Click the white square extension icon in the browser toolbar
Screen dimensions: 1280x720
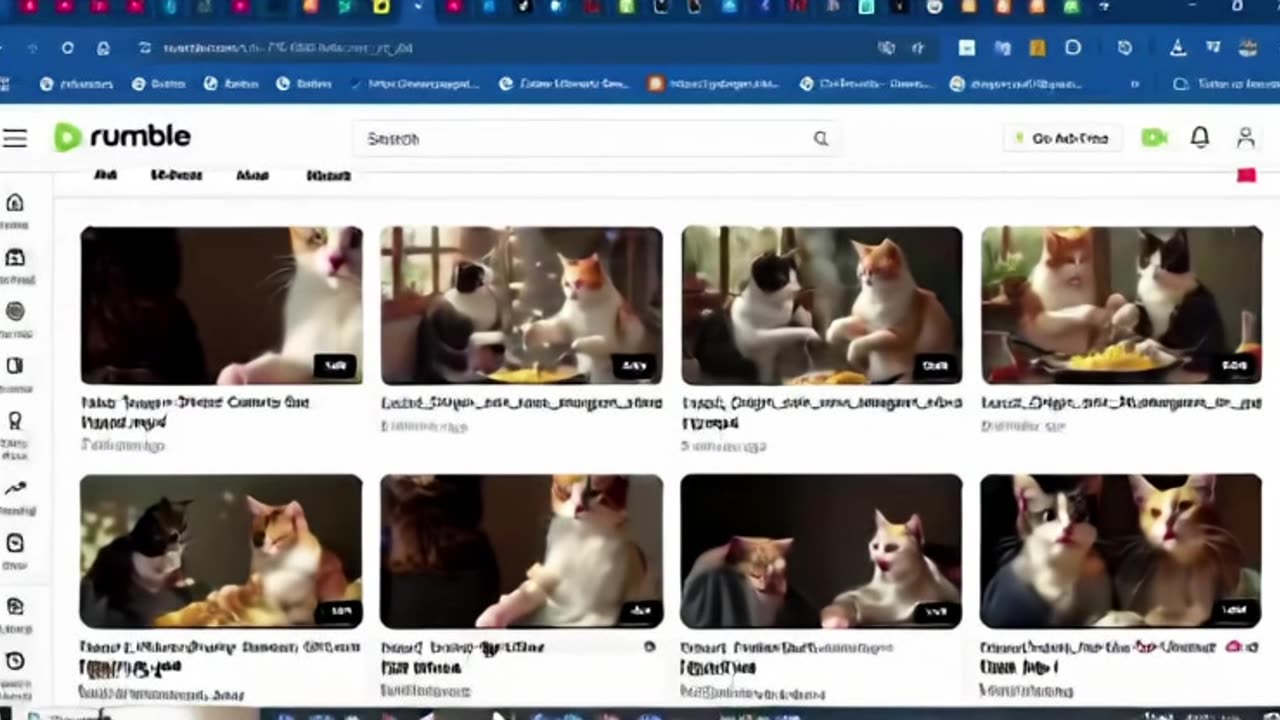point(966,48)
